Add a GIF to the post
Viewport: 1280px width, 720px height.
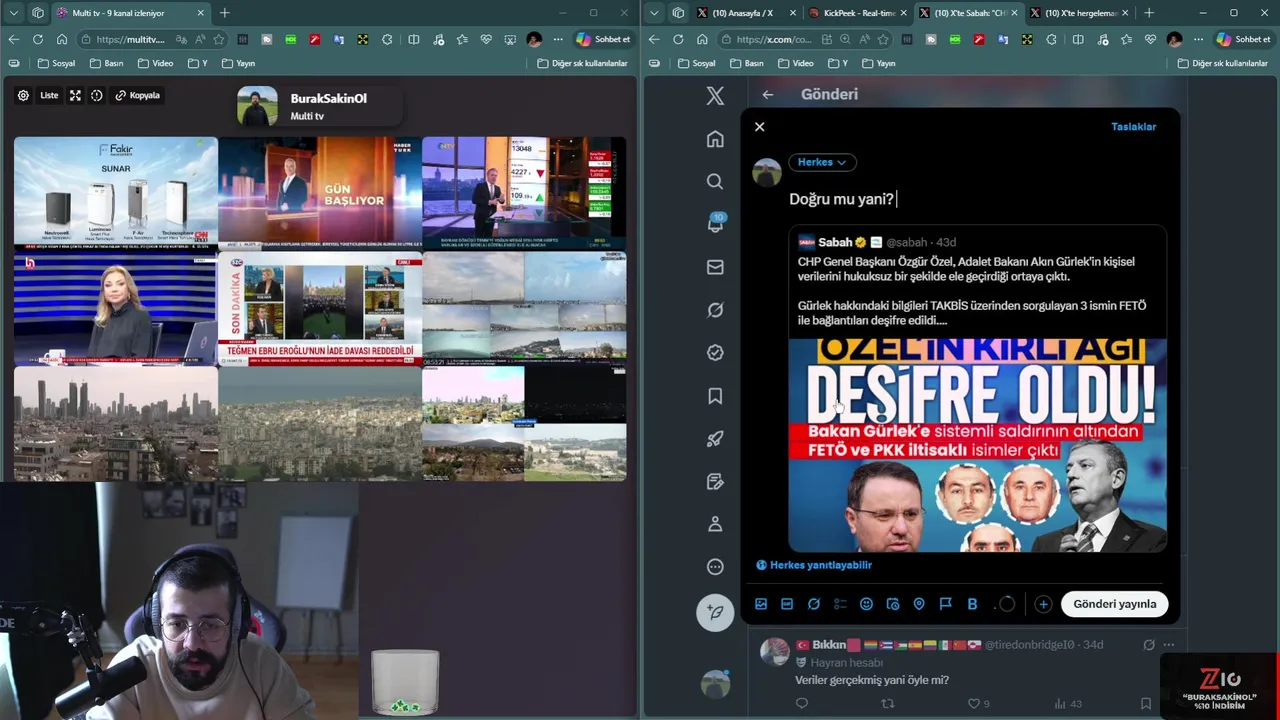pyautogui.click(x=787, y=604)
